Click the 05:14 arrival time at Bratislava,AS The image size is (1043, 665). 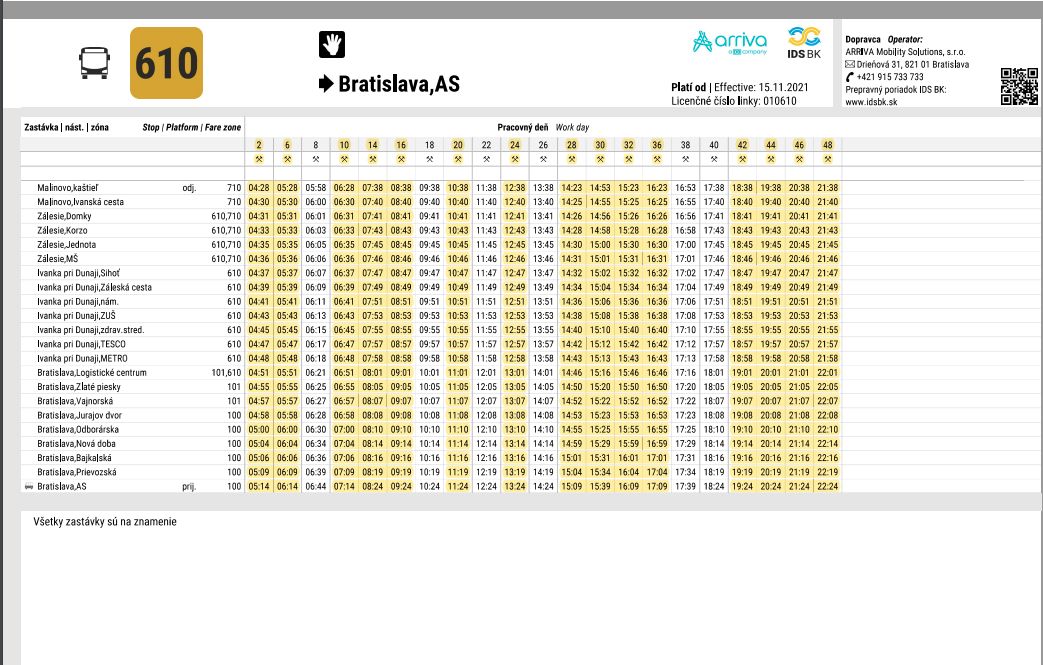coord(259,487)
